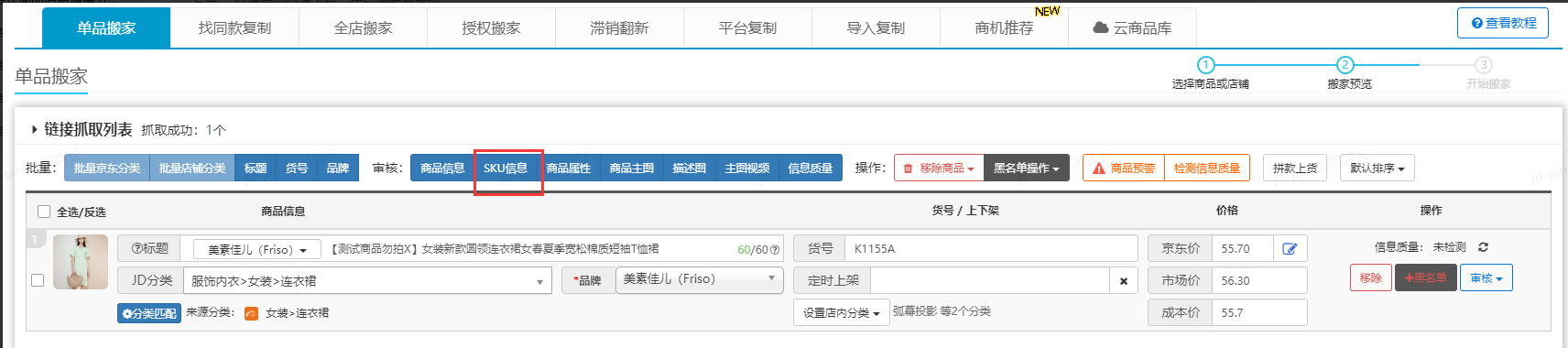Switch to the 平台复制 tab
1568x348 pixels.
coord(747,27)
